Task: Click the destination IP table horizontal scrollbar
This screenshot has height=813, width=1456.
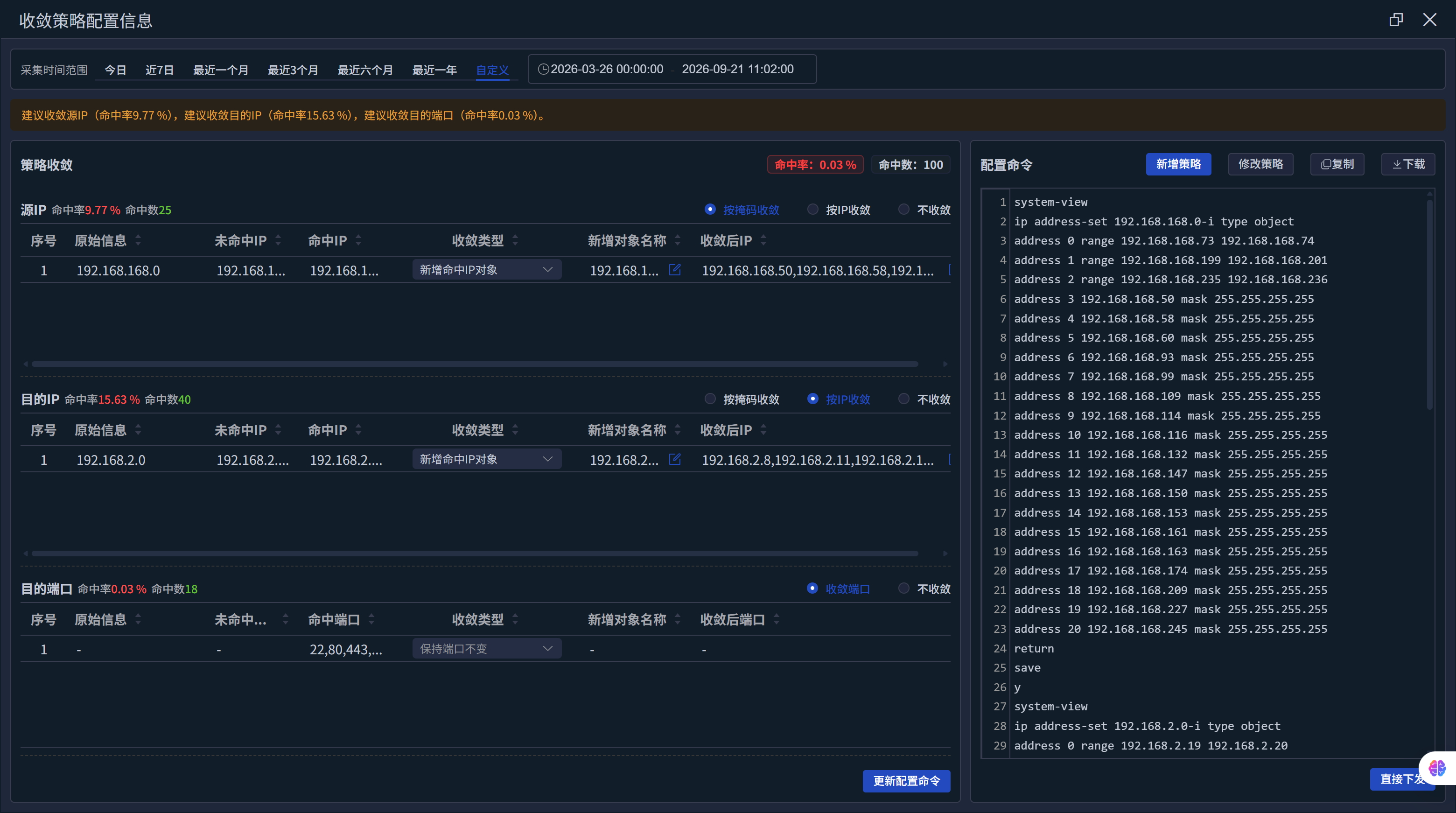Action: (475, 554)
